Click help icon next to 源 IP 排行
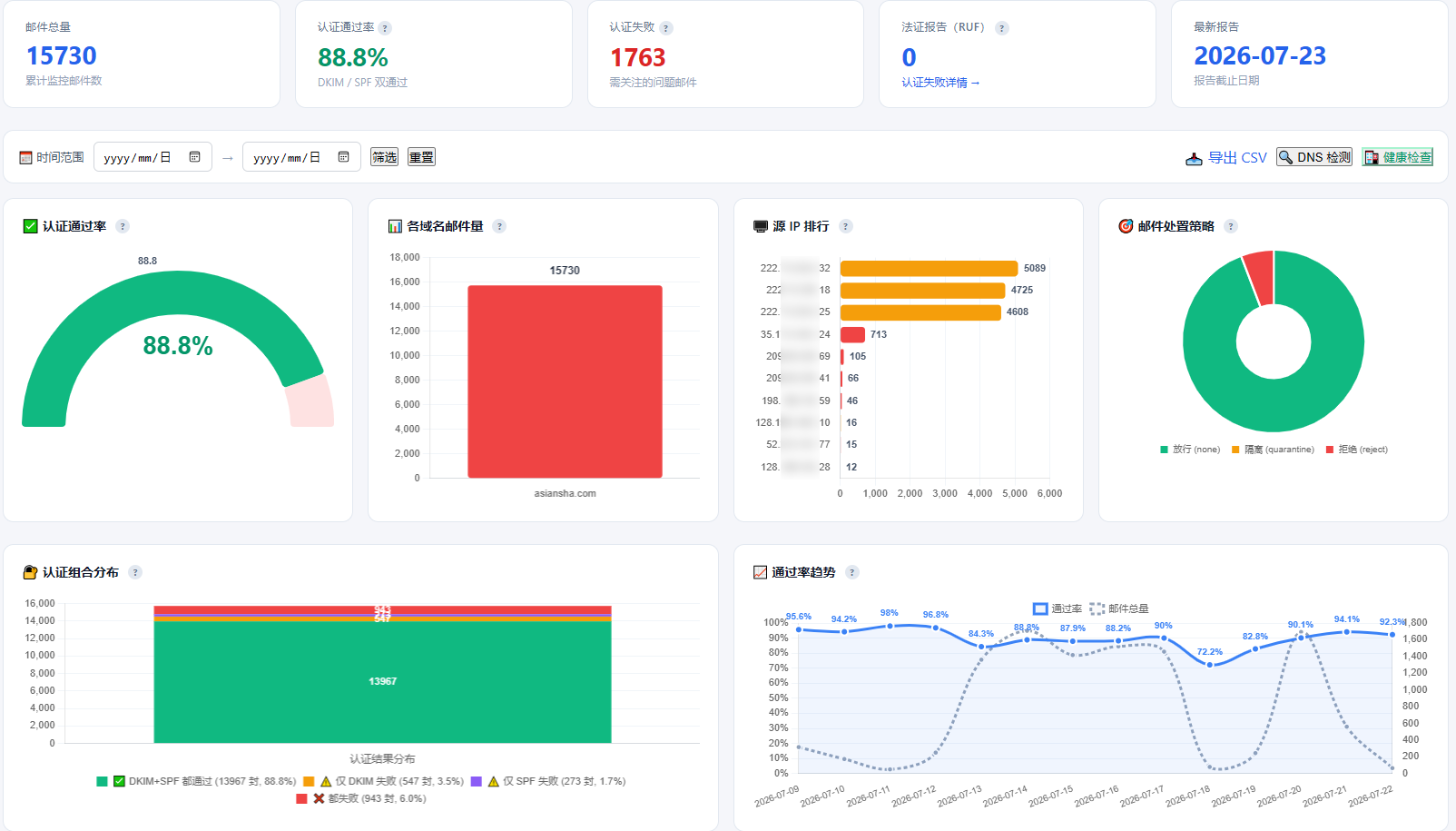 pos(846,226)
